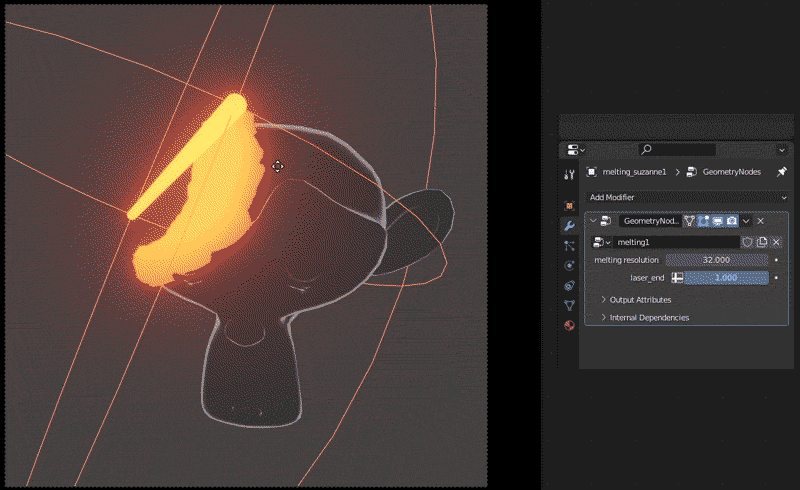
Task: Click the modifier name field GeometryNod...
Action: coord(651,221)
